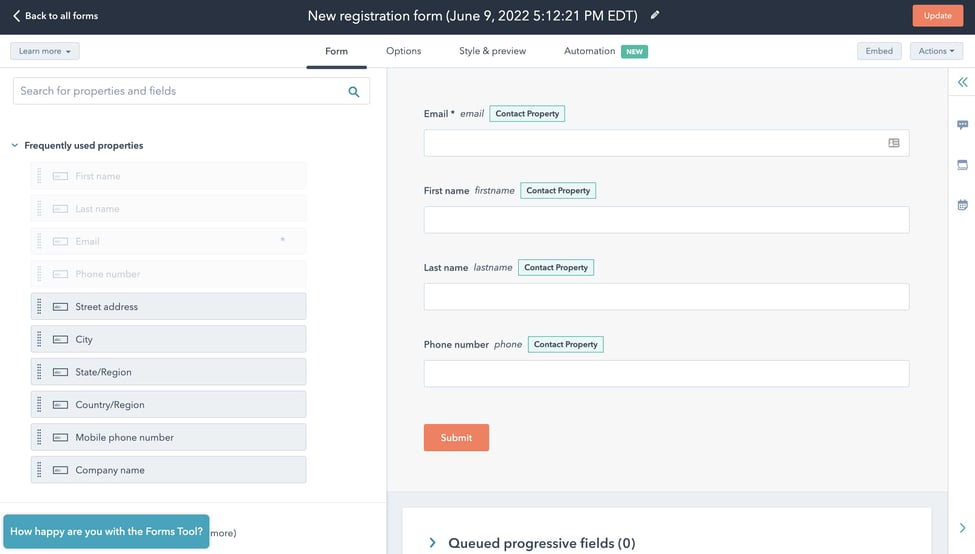Screen dimensions: 975x554
Task: Expand Queued progressive fields section
Action: [x=432, y=543]
